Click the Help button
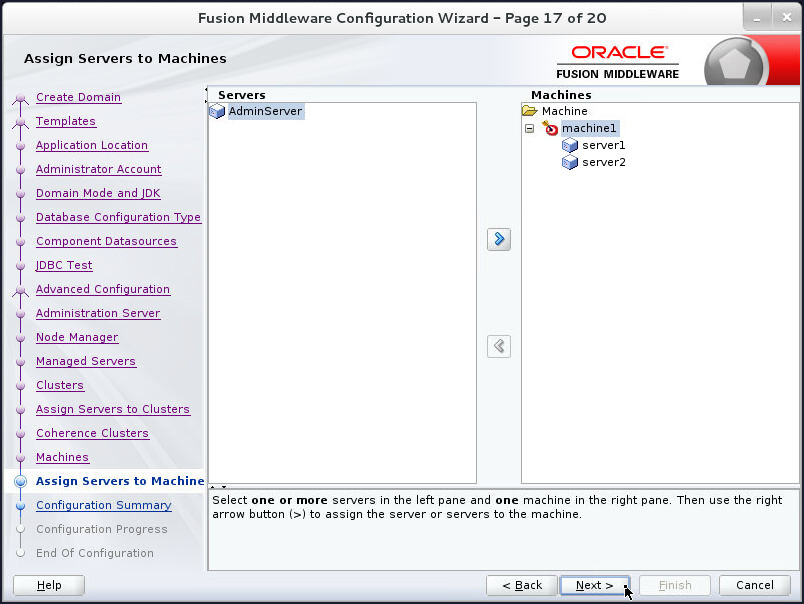The height and width of the screenshot is (604, 804). point(48,585)
